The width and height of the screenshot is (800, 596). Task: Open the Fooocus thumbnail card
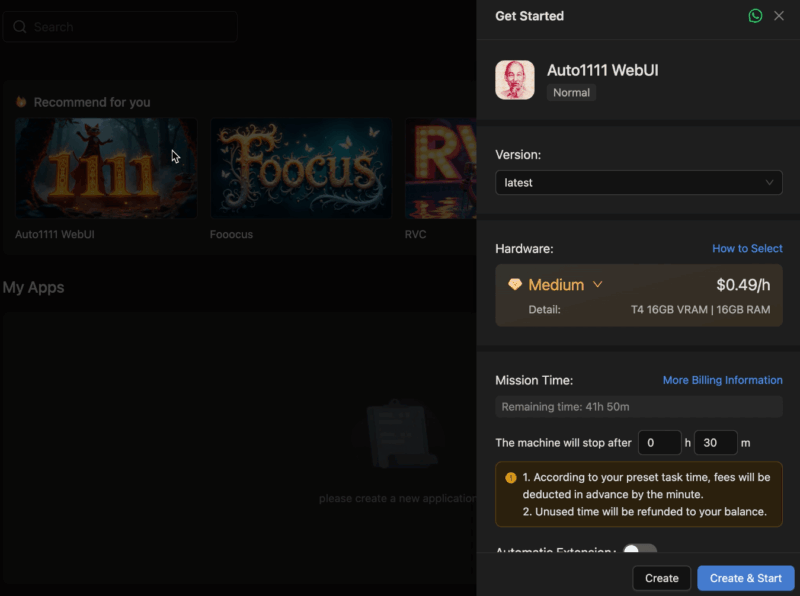pos(301,168)
